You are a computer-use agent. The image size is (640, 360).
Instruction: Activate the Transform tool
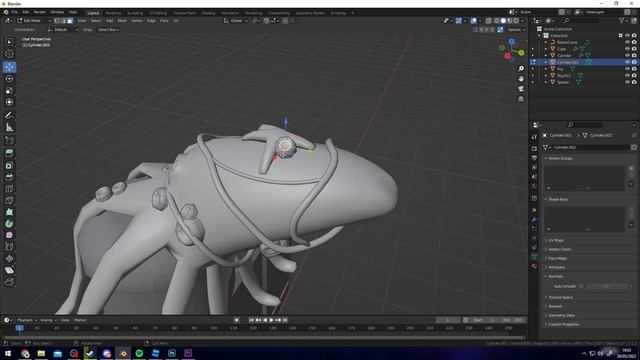[x=9, y=102]
